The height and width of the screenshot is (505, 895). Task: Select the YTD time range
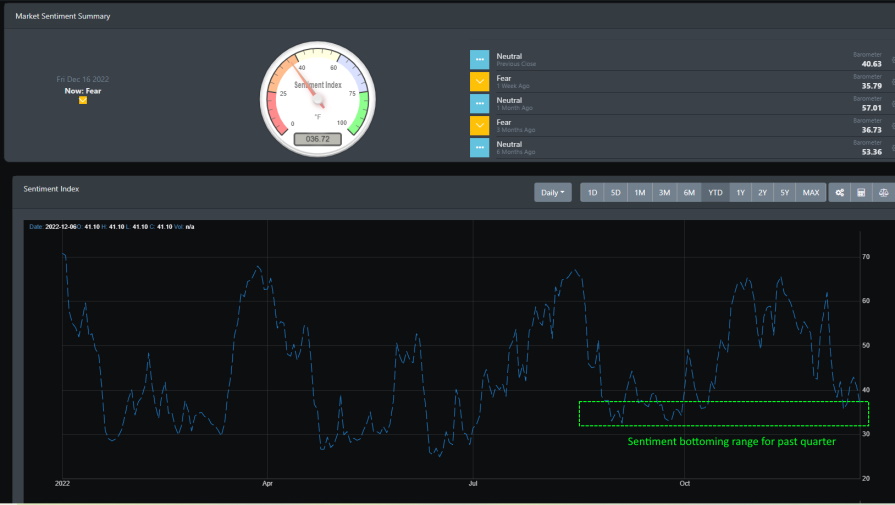(x=715, y=193)
